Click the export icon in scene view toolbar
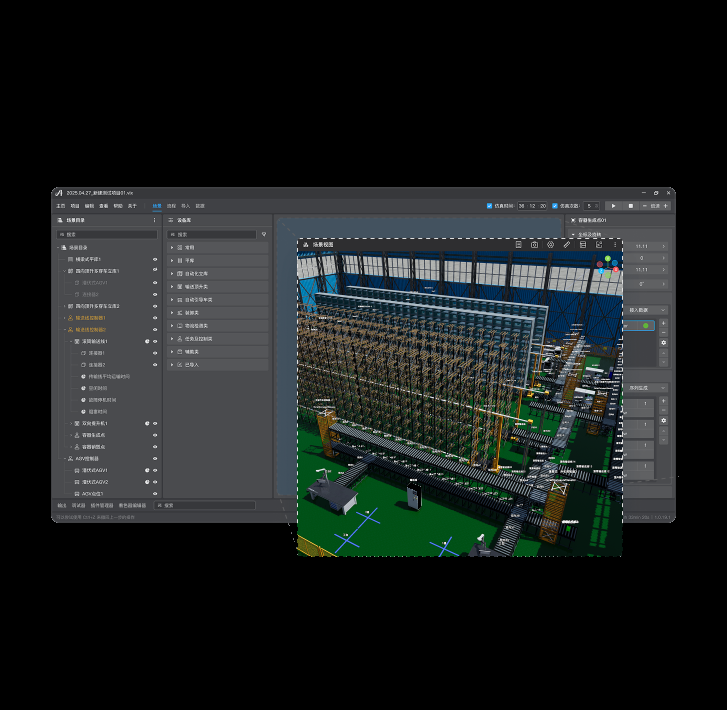727x710 pixels. [x=599, y=244]
